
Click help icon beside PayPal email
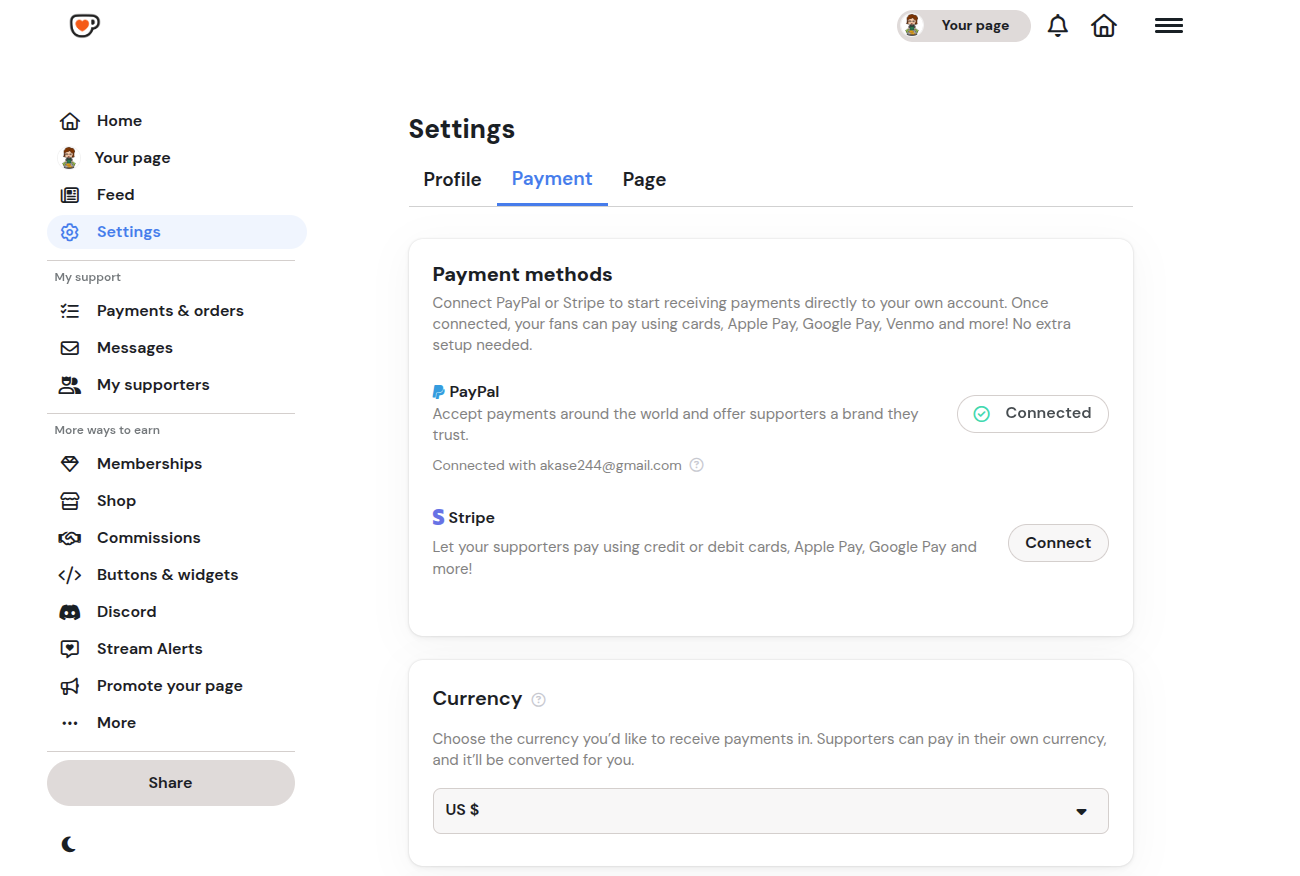click(697, 465)
